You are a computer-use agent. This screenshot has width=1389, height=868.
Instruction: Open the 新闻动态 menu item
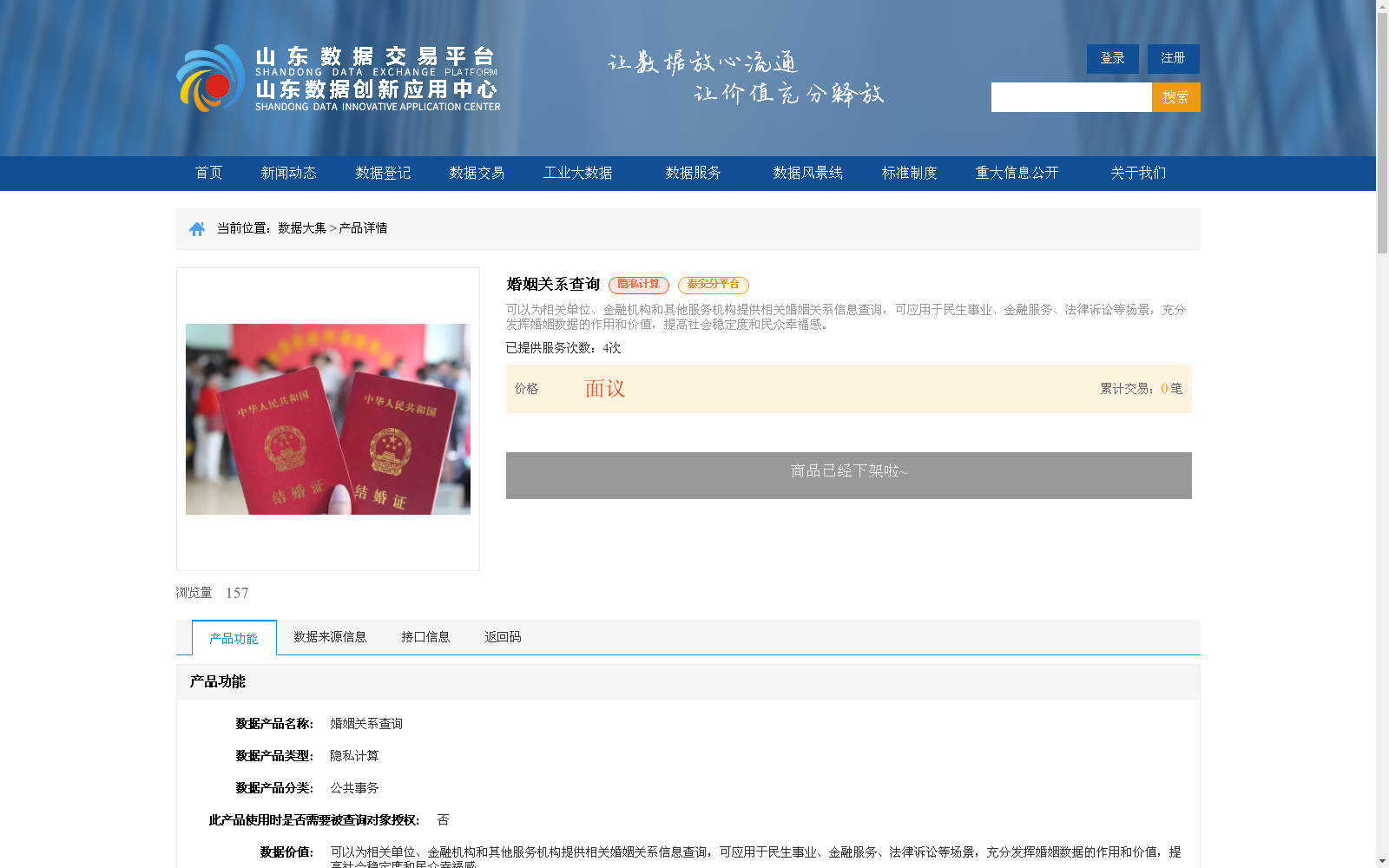point(288,173)
